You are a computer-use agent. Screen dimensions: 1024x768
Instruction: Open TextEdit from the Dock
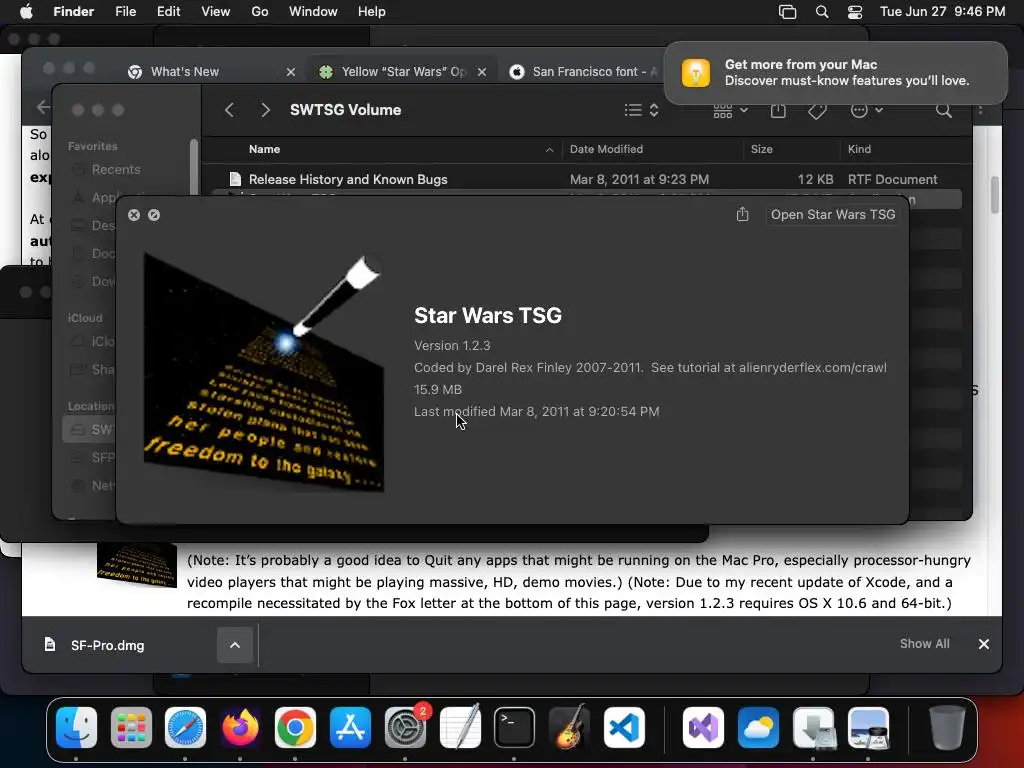pyautogui.click(x=460, y=728)
